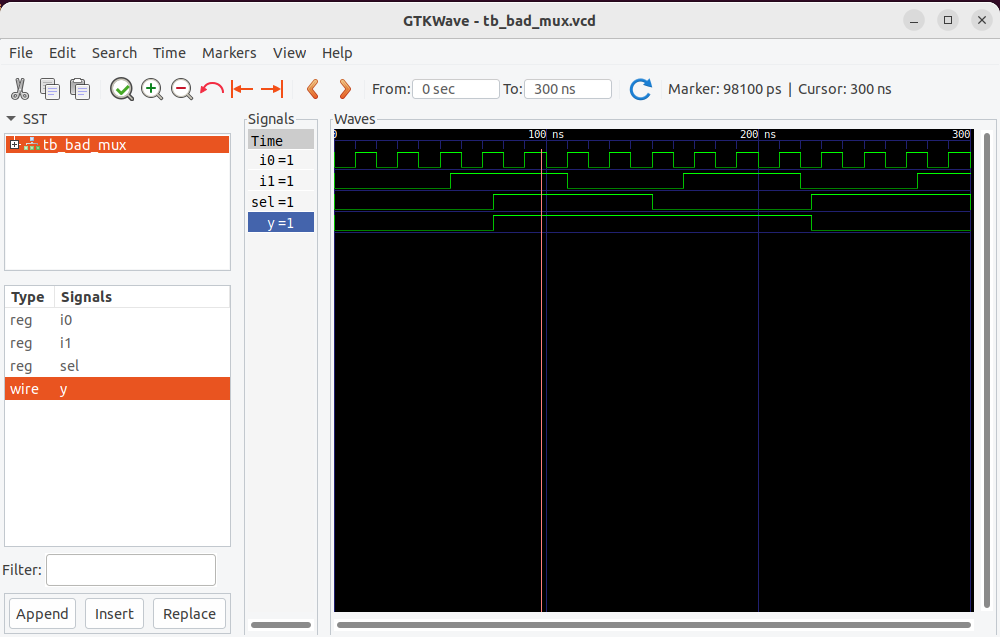Click inside the Filter text field
Image resolution: width=1000 pixels, height=637 pixels.
click(130, 569)
